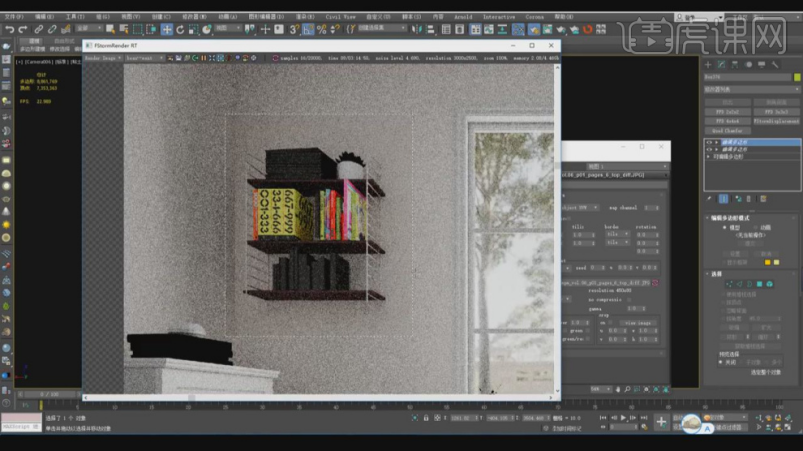Toggle 3D Snaps button

[294, 29]
